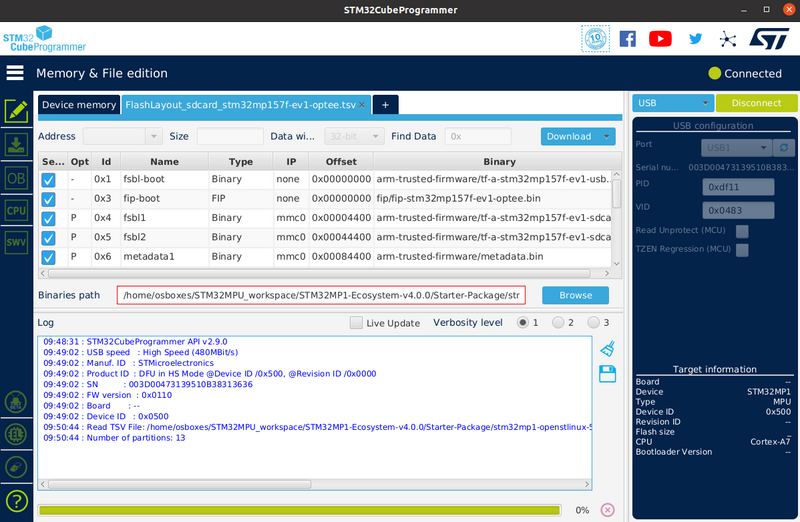Click the Find Data field
This screenshot has width=800, height=522.
tap(478, 136)
